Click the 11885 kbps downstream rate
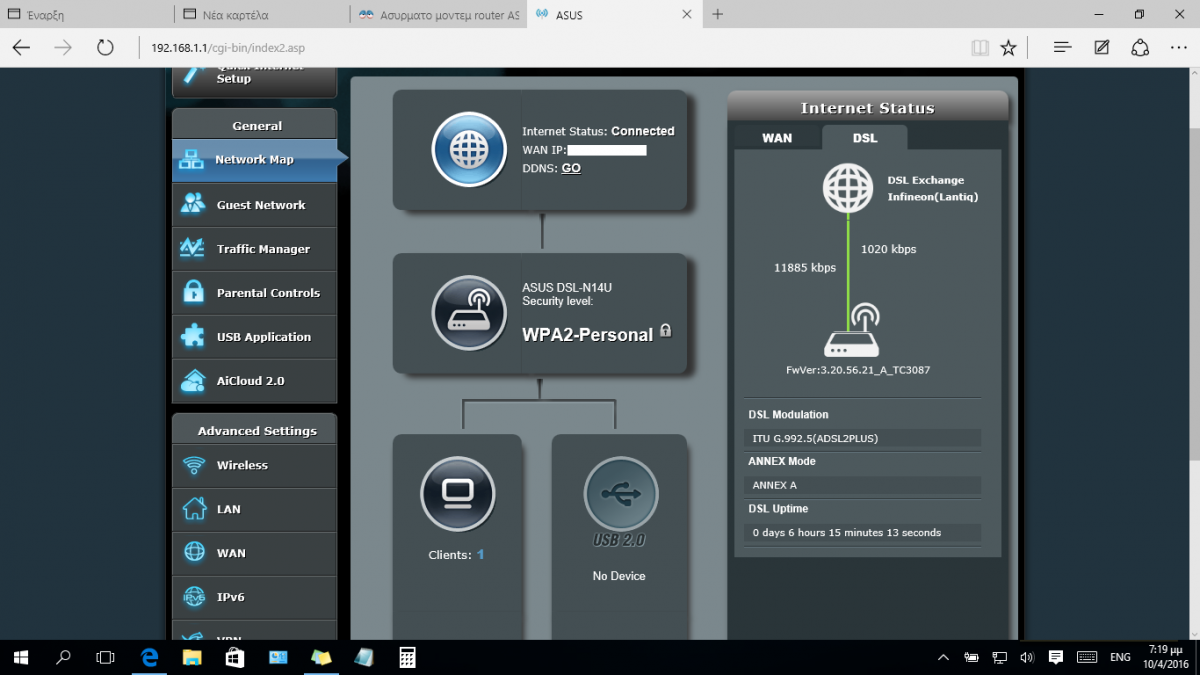 click(x=805, y=268)
